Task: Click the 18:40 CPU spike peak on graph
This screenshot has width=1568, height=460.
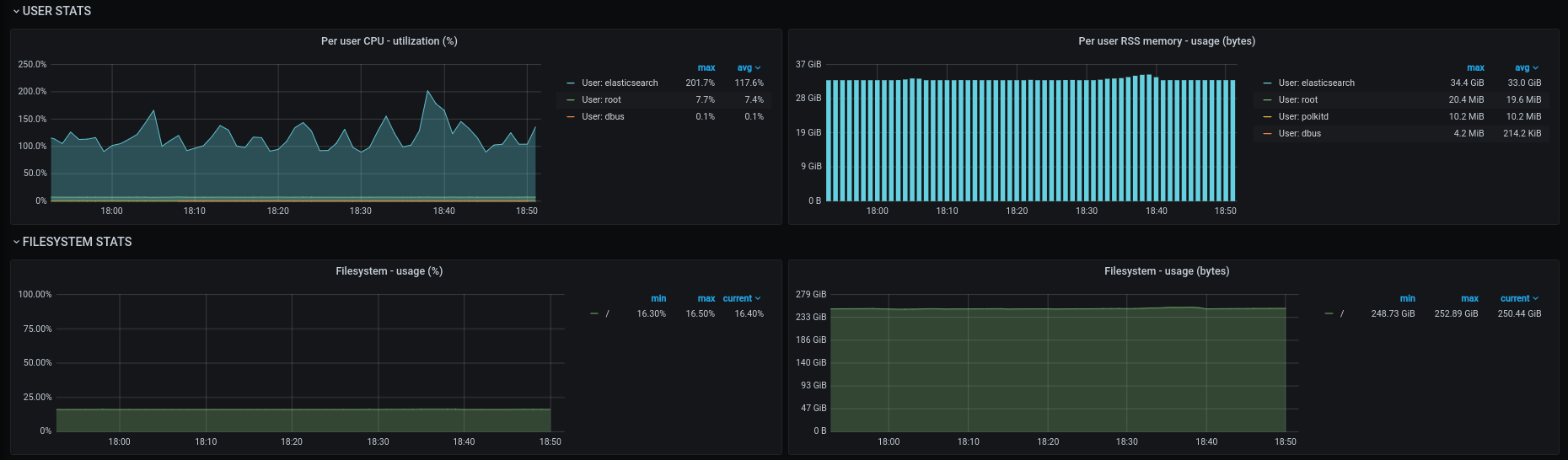Action: tap(428, 91)
